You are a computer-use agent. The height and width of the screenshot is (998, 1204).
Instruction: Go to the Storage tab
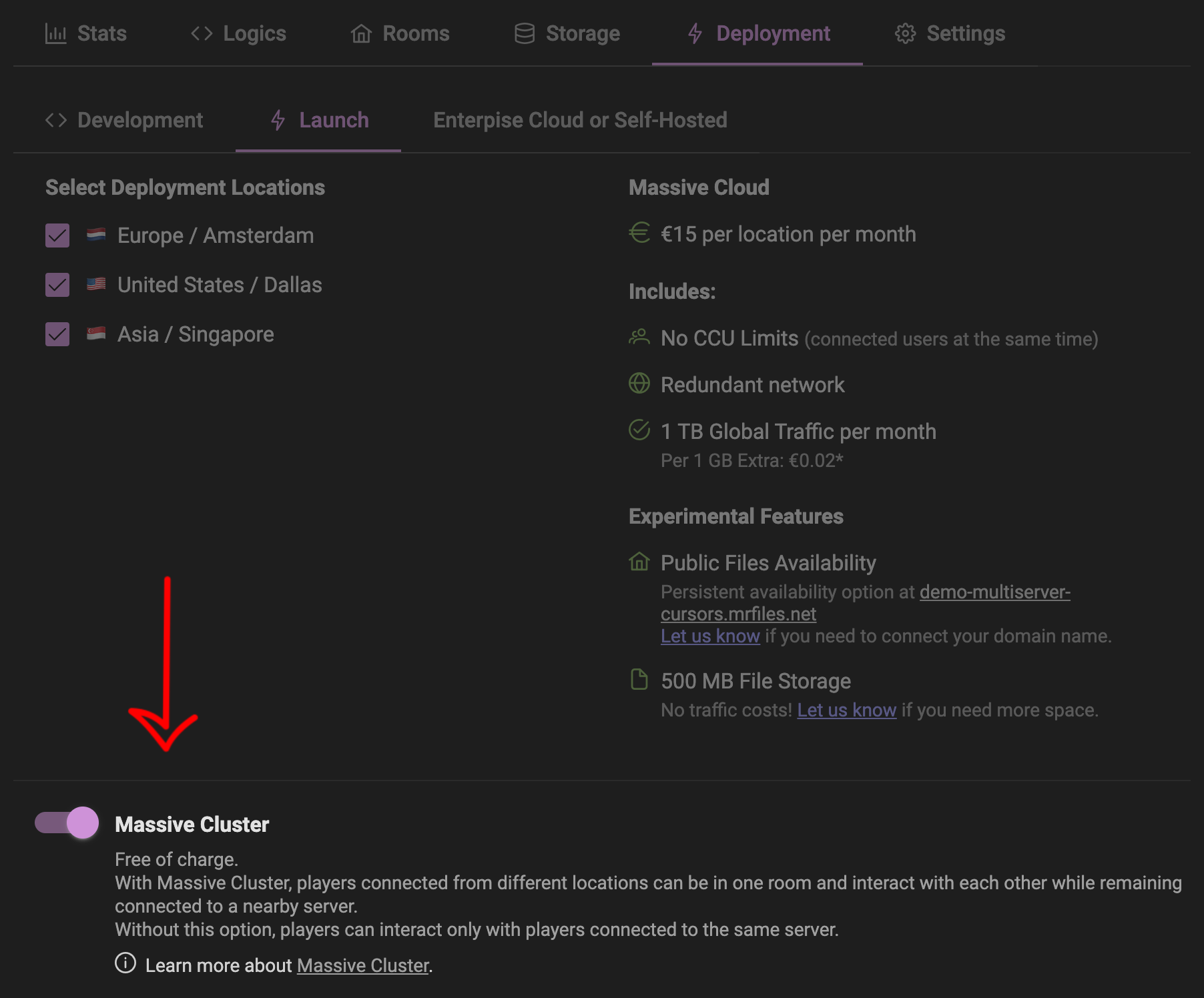tap(567, 33)
